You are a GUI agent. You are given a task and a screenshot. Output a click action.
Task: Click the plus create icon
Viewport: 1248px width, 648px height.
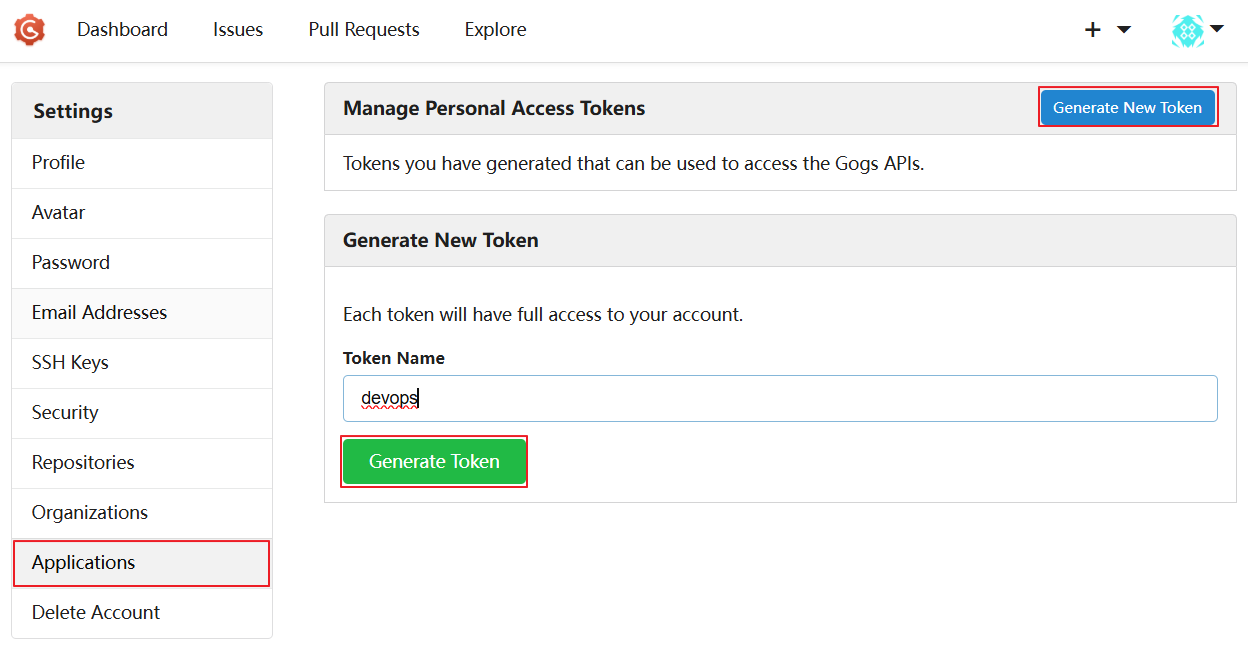(x=1093, y=30)
